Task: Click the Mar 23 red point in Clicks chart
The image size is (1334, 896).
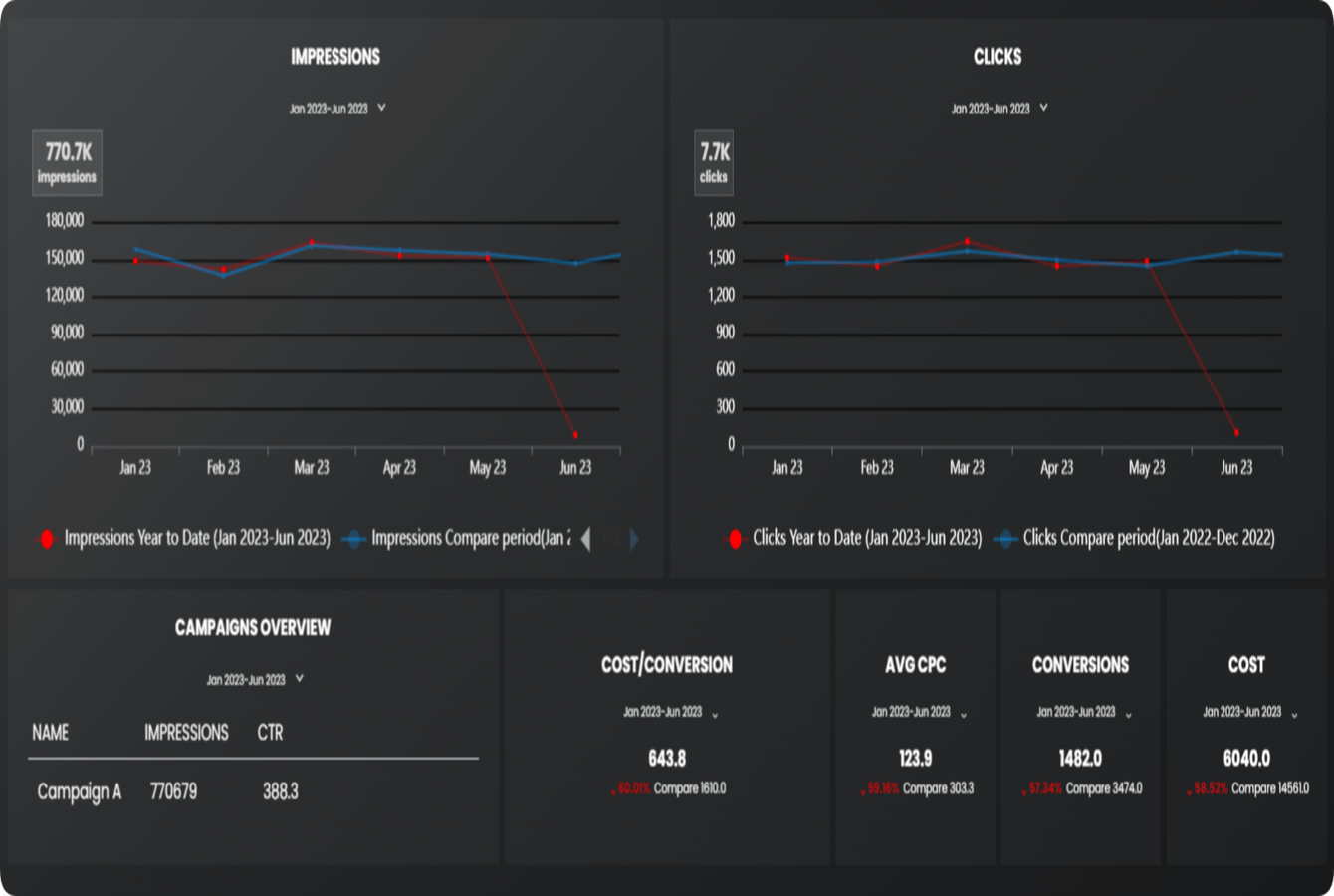Action: pos(967,241)
